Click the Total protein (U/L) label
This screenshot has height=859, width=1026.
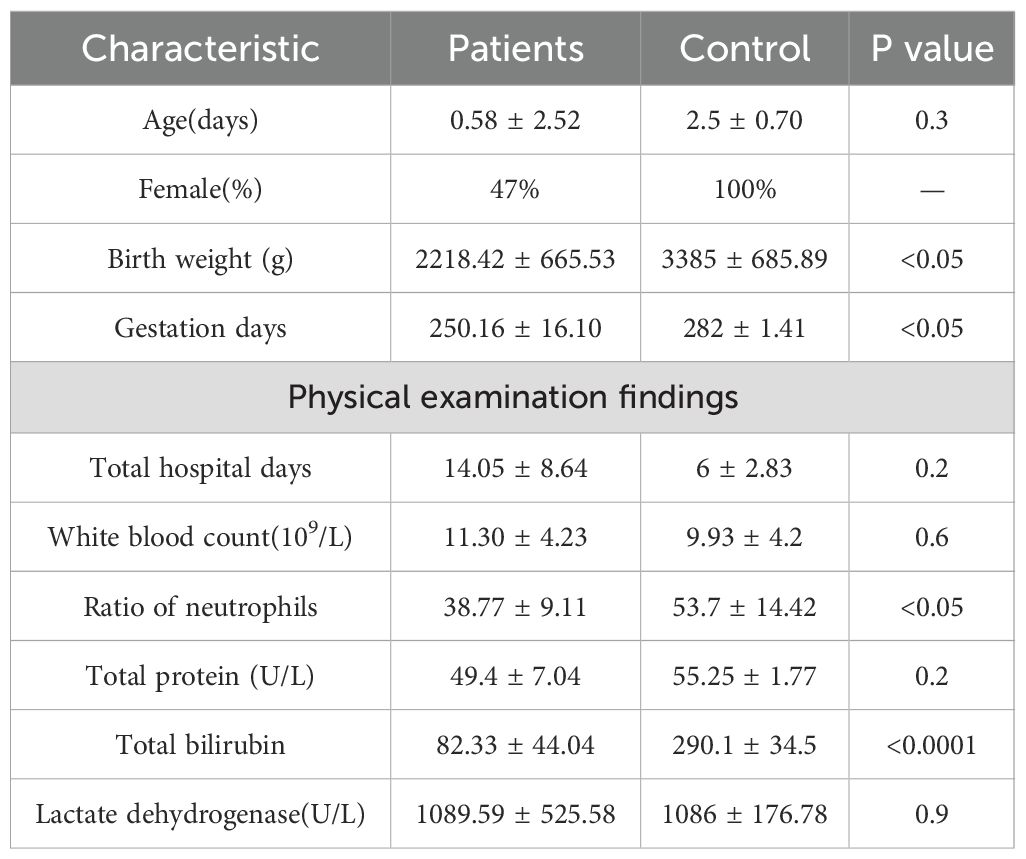(200, 676)
